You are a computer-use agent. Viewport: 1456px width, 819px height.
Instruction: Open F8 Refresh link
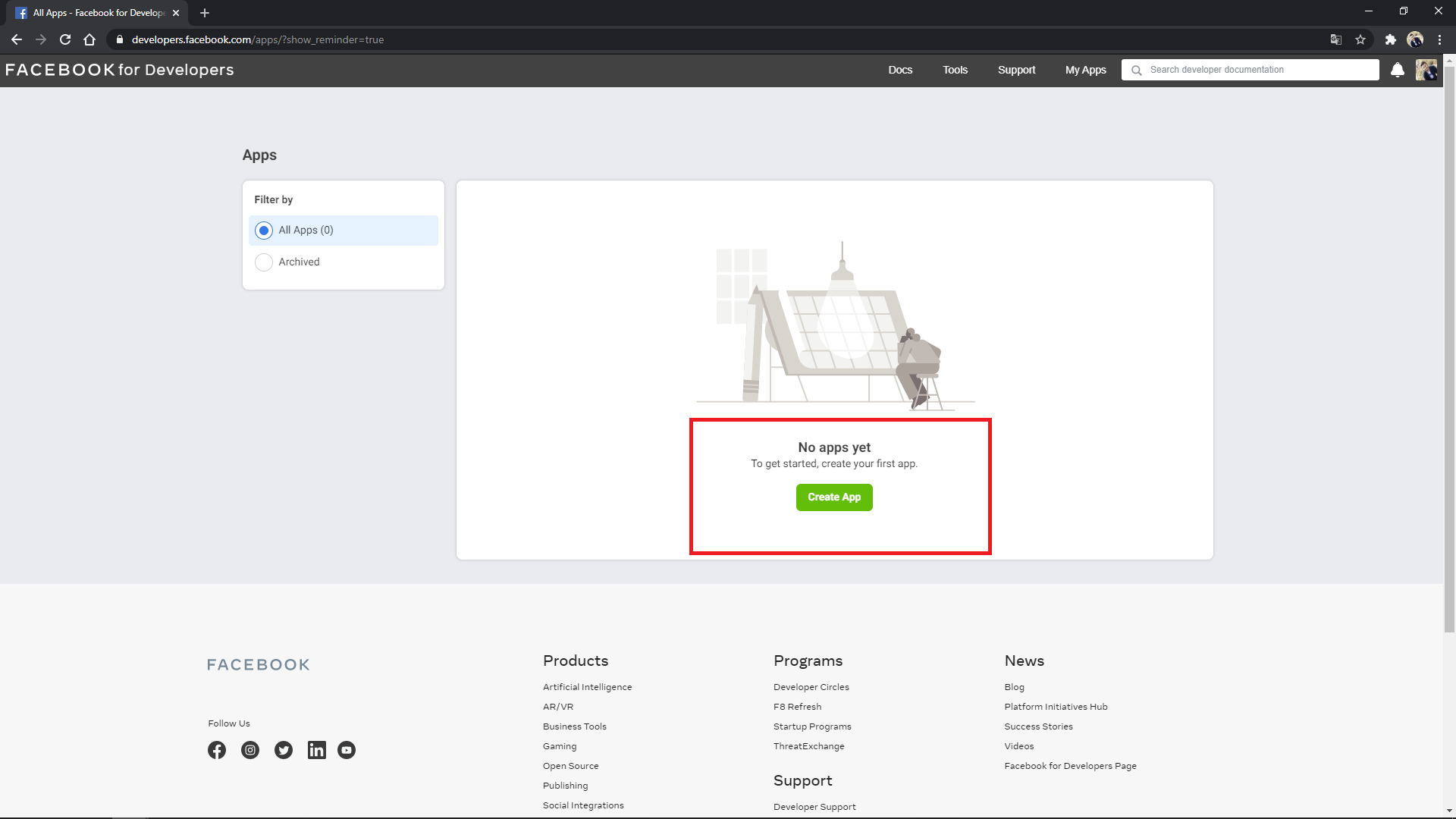(798, 707)
